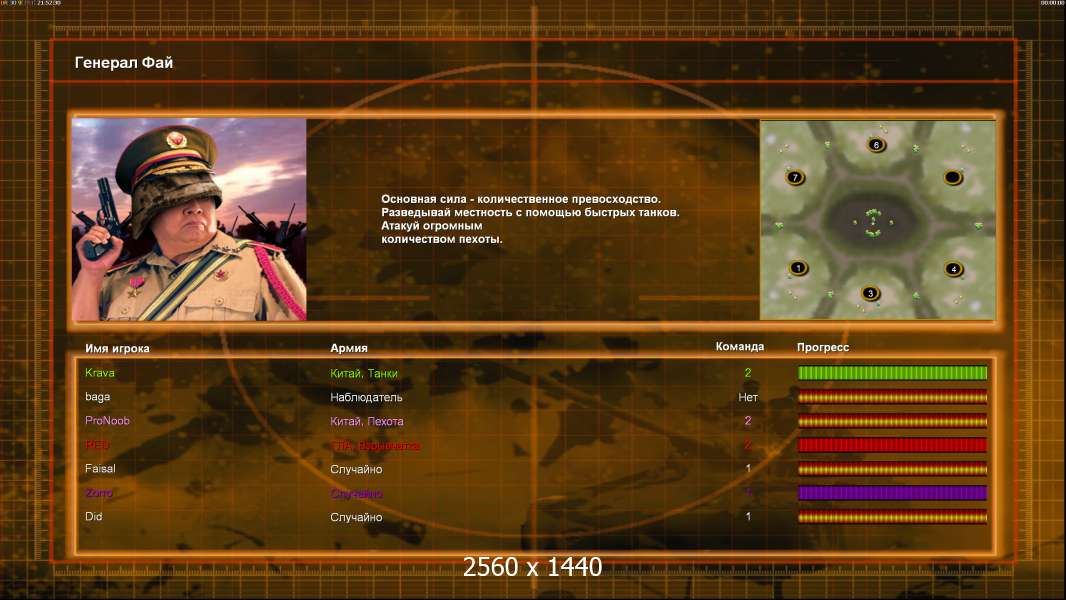Click ProNoob's loading progress bar
Image resolution: width=1066 pixels, height=600 pixels.
click(x=892, y=421)
